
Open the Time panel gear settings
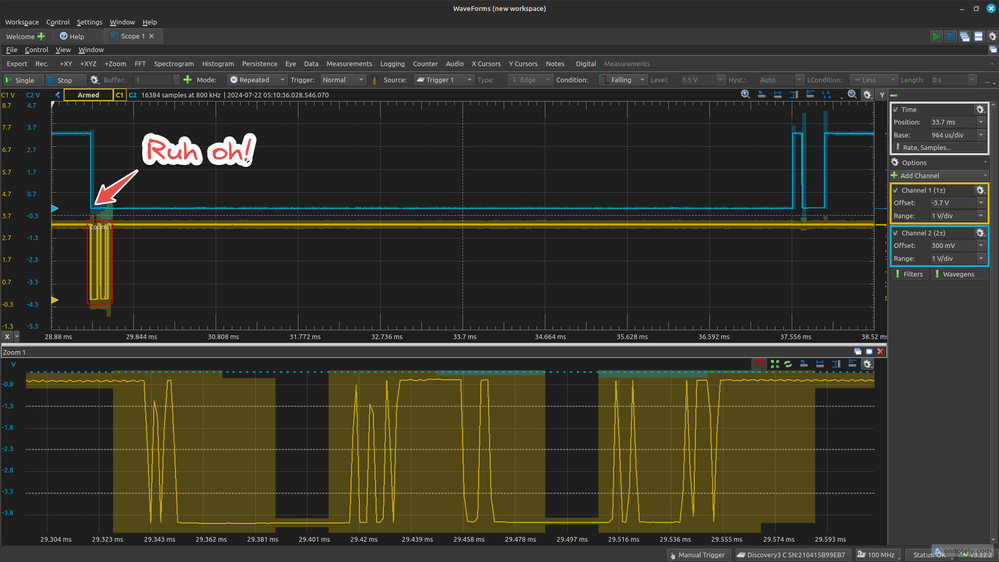pos(980,109)
